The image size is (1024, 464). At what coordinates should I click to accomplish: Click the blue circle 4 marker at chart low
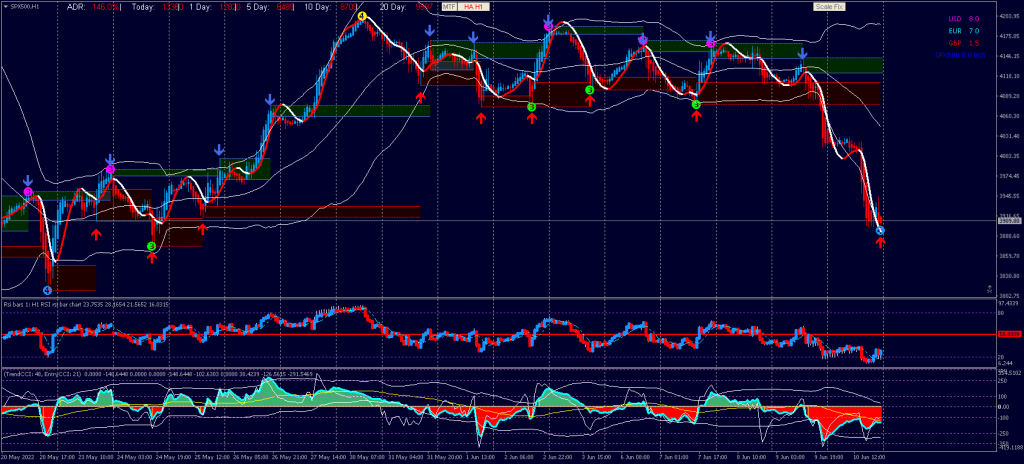tap(47, 290)
